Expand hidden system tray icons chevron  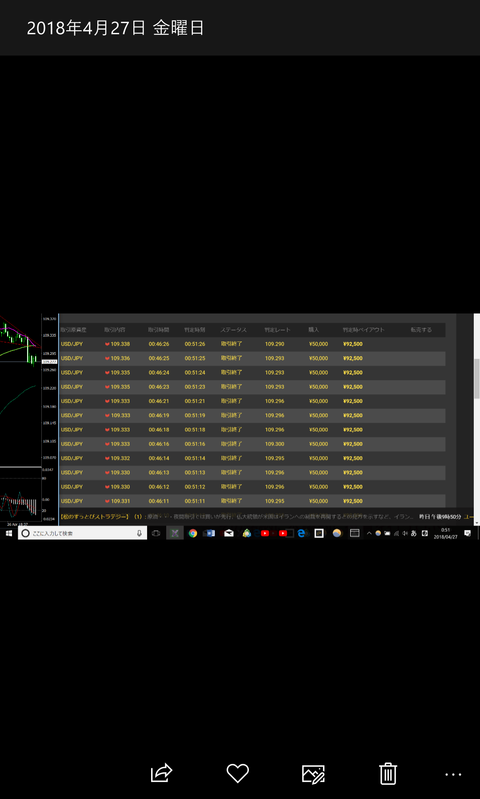369,533
